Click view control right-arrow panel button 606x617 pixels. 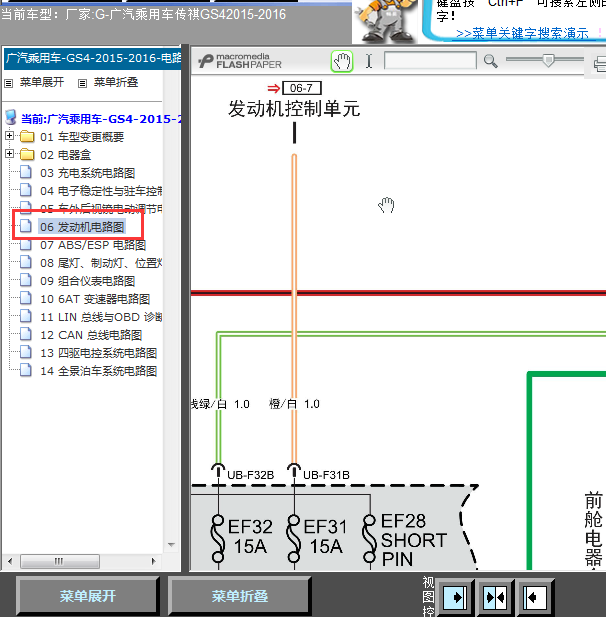[x=455, y=598]
